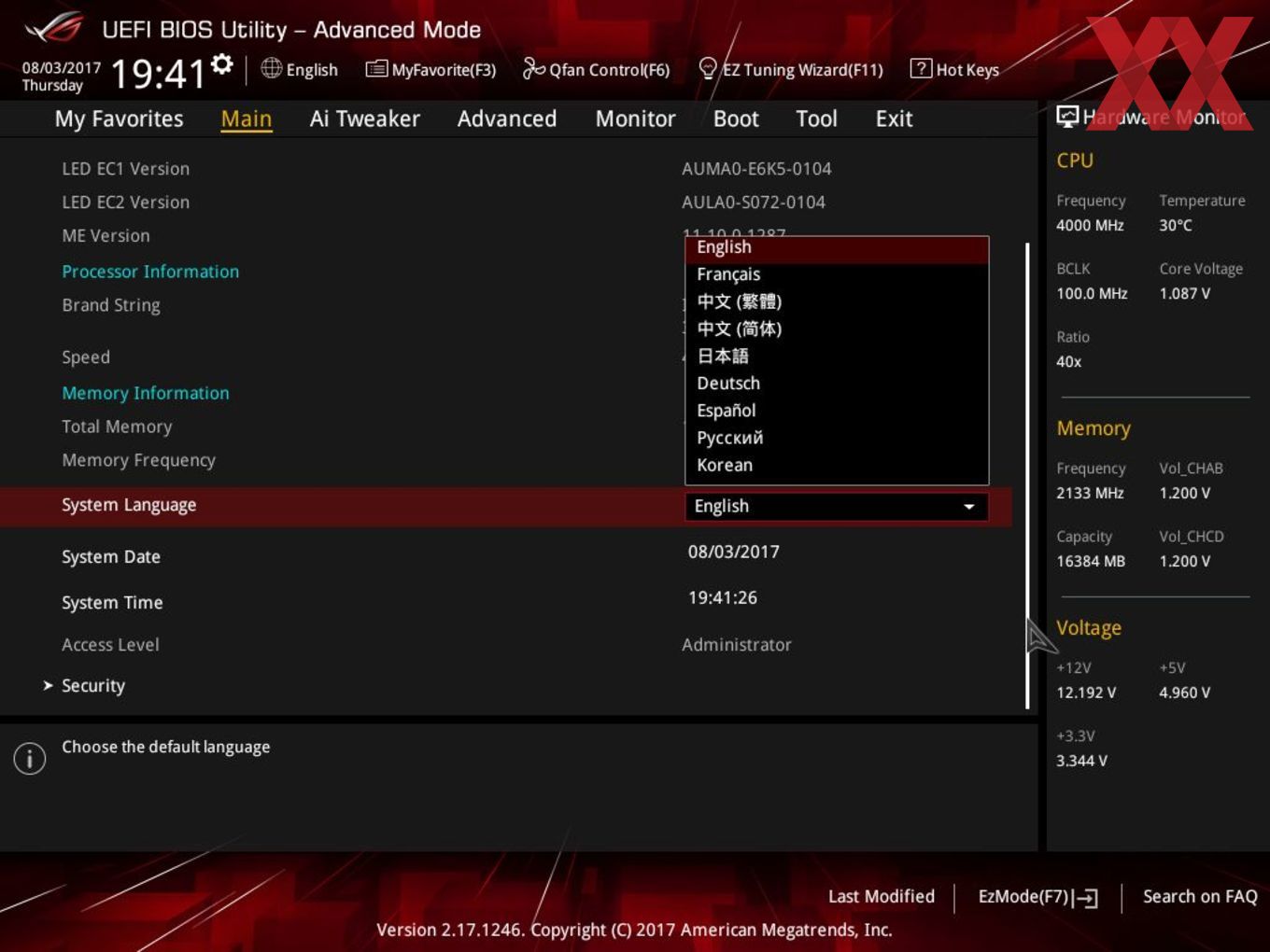This screenshot has height=952, width=1270.
Task: Switch to the Boot tab
Action: point(736,119)
